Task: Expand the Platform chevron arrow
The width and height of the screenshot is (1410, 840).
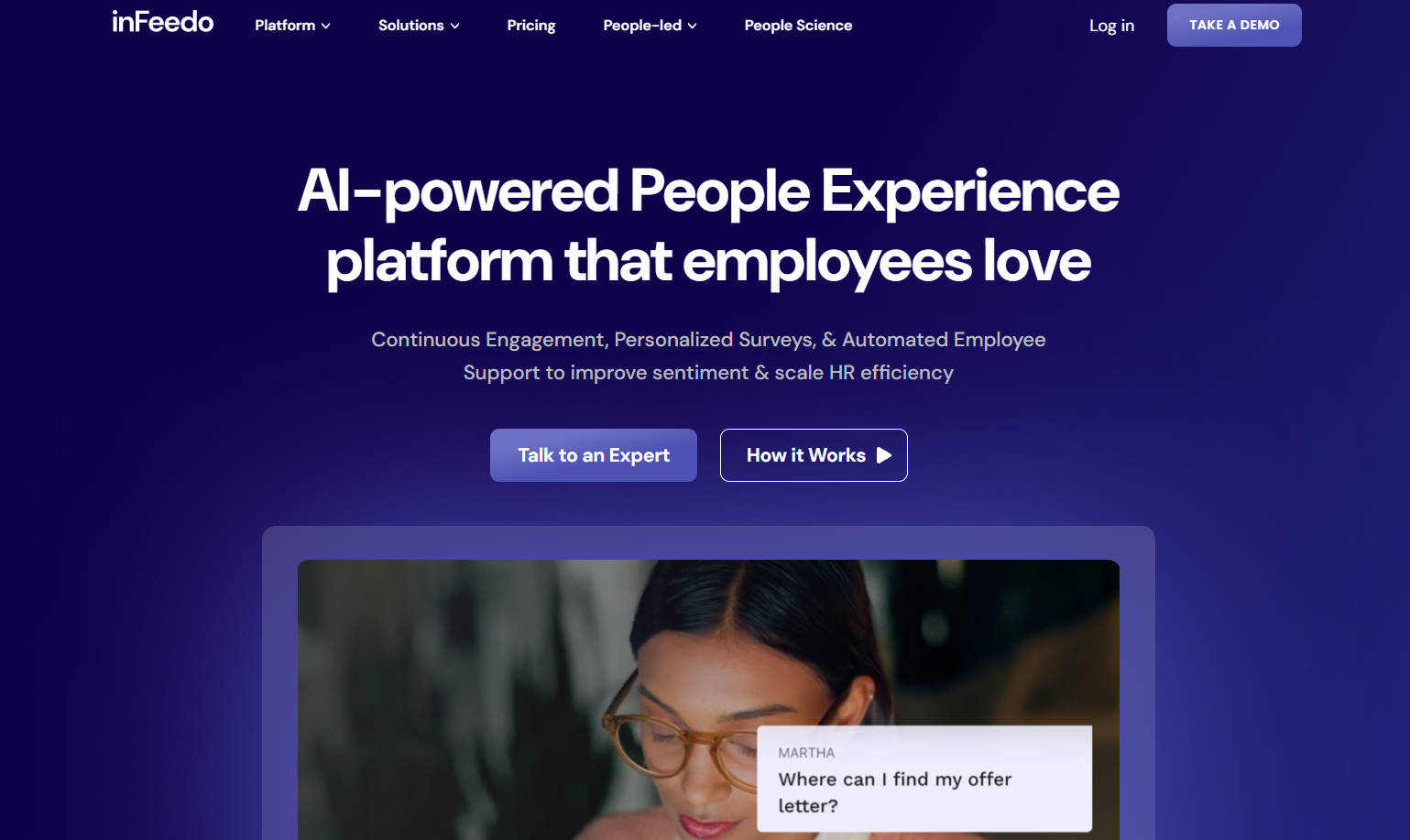Action: (325, 27)
